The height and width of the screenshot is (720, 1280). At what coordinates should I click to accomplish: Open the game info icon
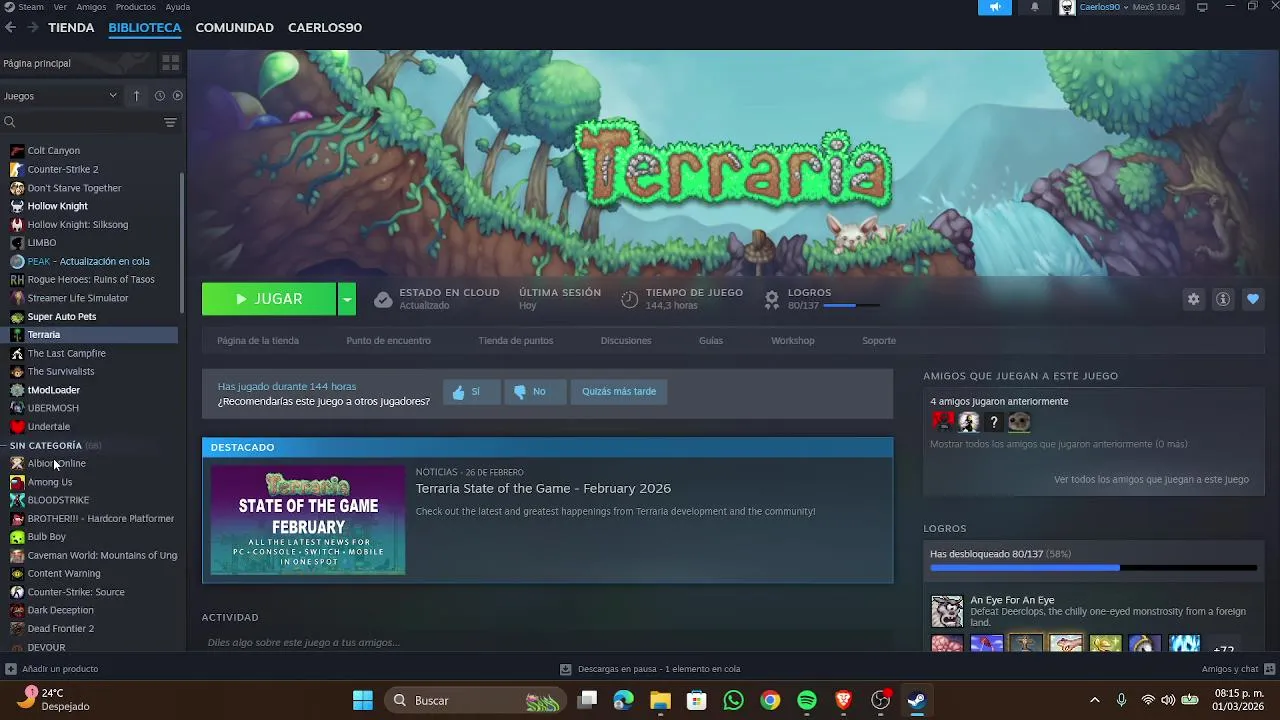[x=1223, y=299]
